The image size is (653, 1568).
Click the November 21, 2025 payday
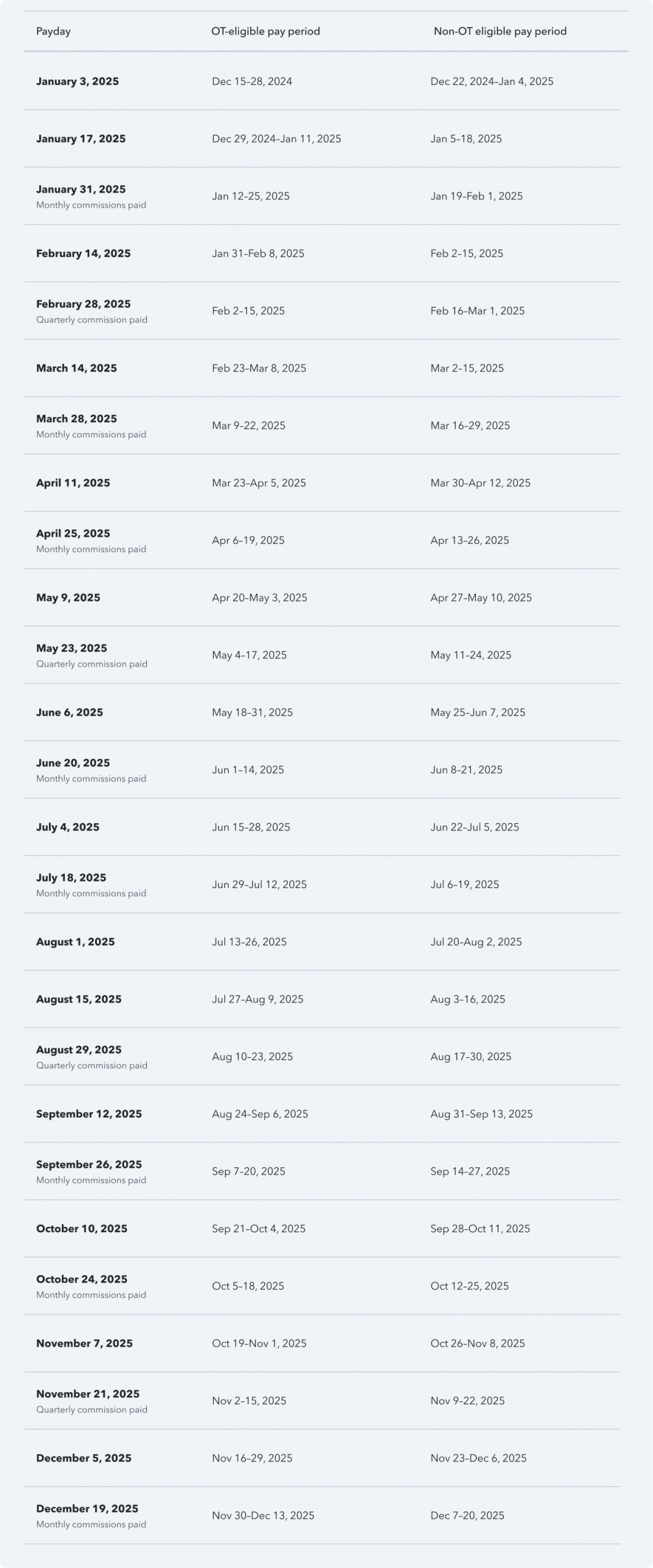[88, 1394]
